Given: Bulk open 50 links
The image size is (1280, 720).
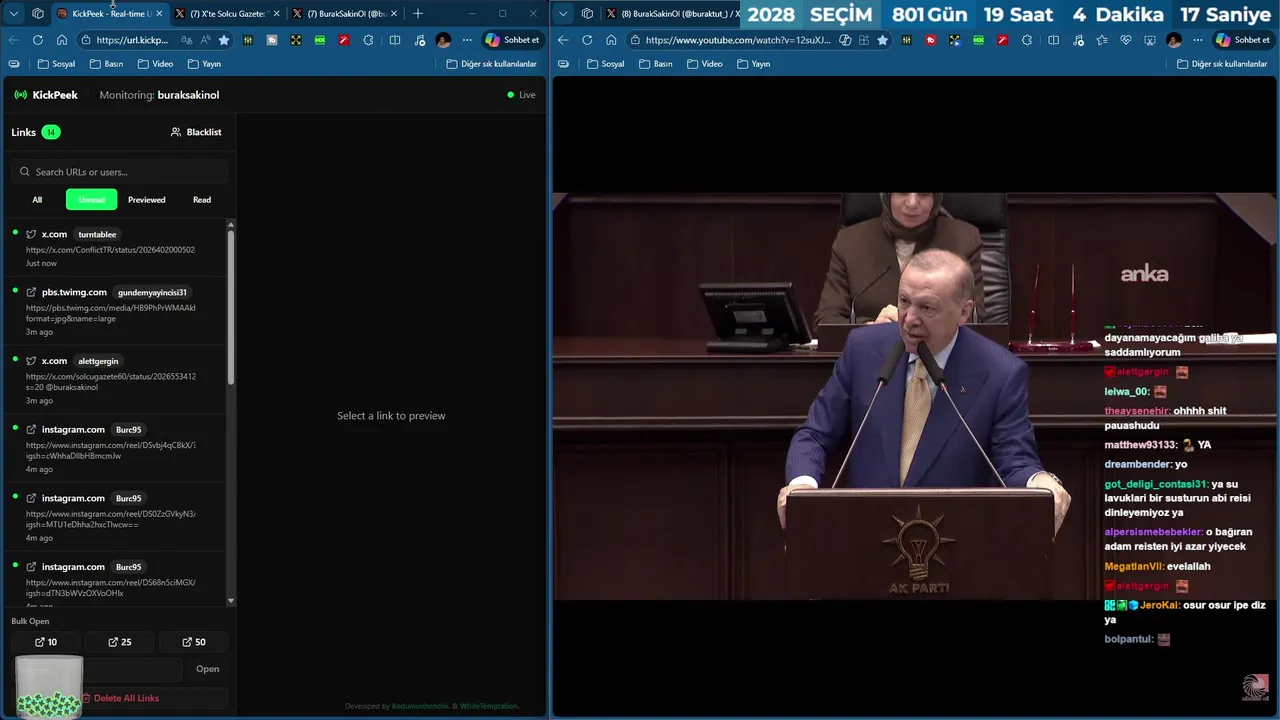Looking at the screenshot, I should (194, 642).
